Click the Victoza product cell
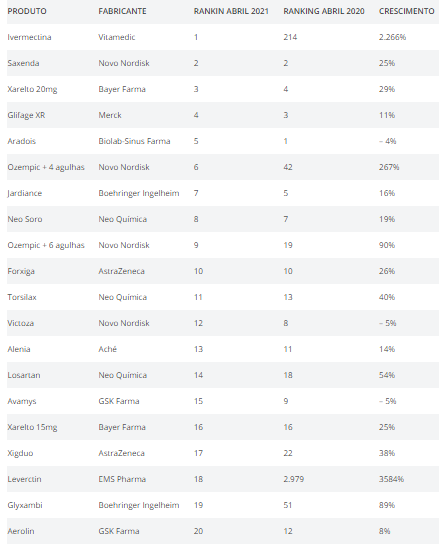The image size is (443, 551). [20, 323]
